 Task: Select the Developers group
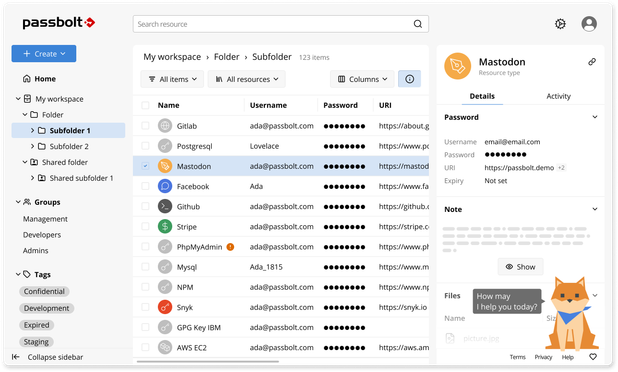42,234
